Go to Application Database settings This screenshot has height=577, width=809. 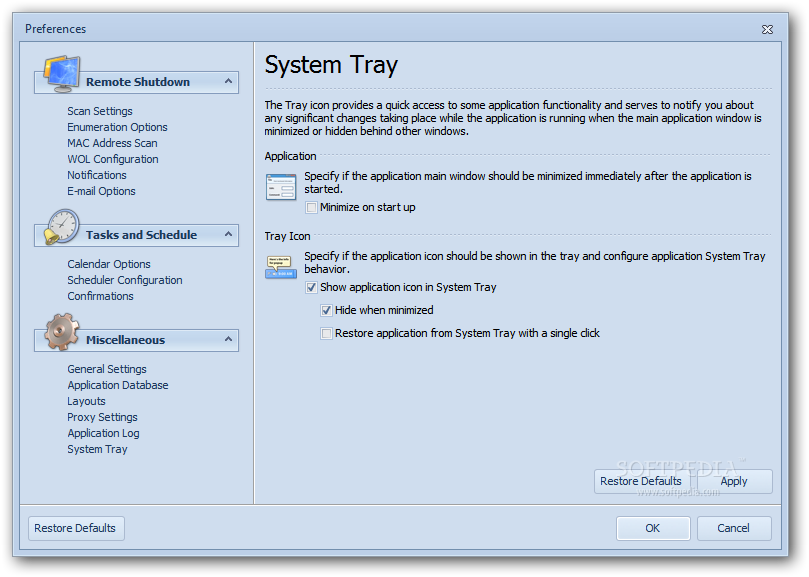tap(118, 385)
